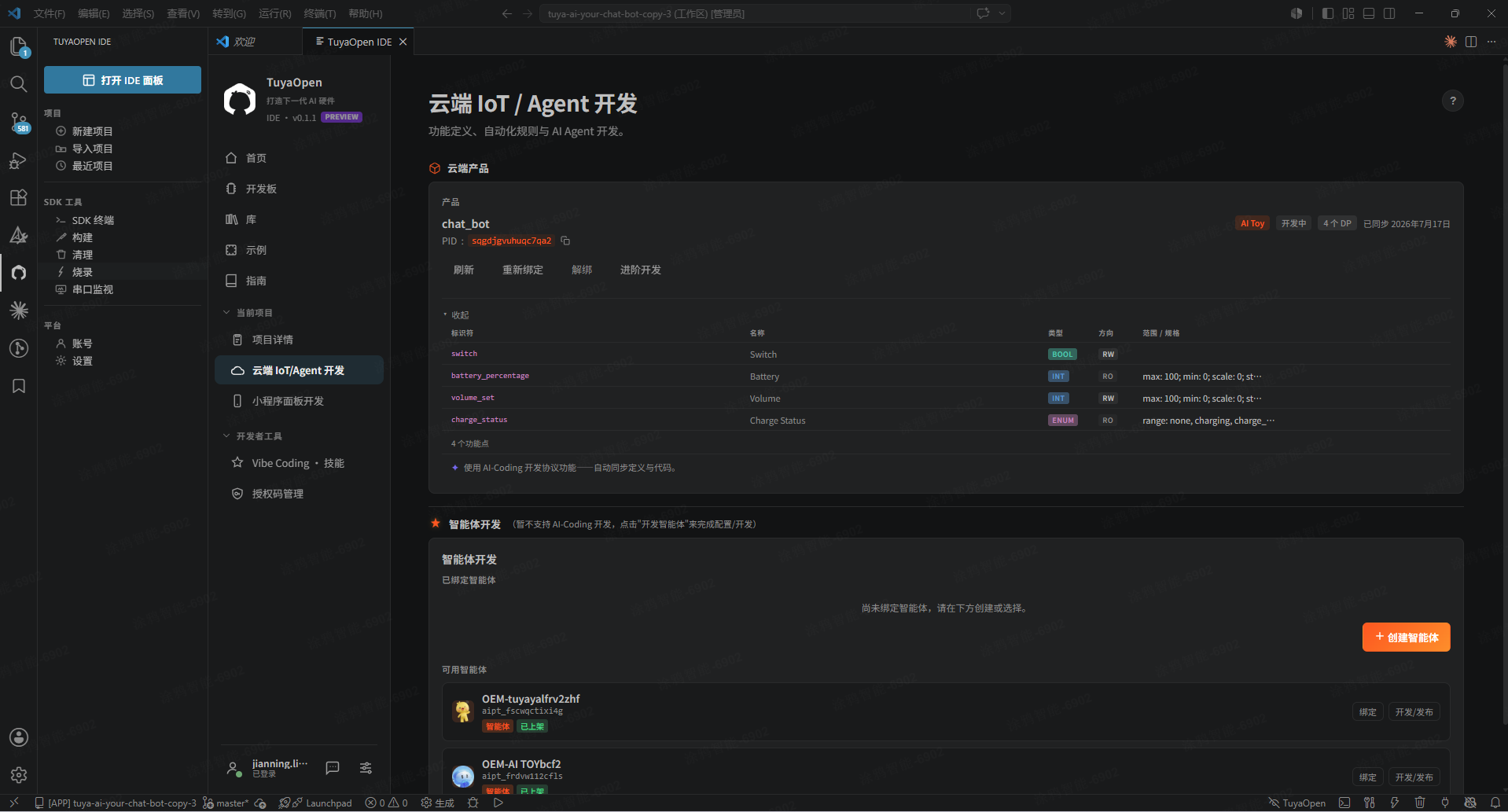
Task: Close the TuyaOpen IDE tab
Action: pos(403,42)
